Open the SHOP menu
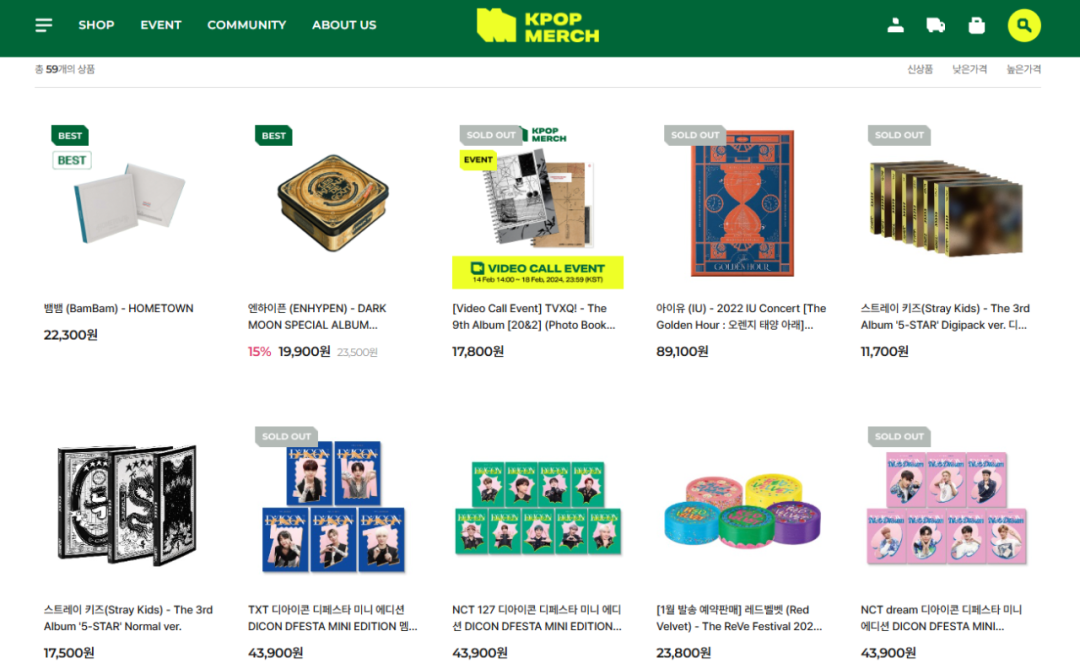The height and width of the screenshot is (669, 1080). tap(96, 25)
